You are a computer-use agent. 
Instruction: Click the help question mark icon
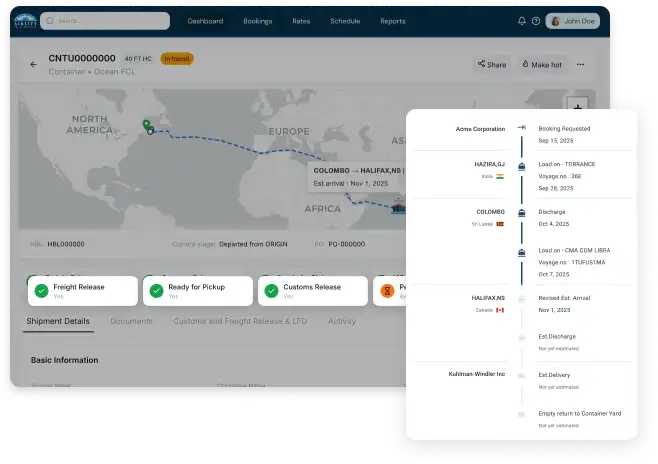tap(536, 21)
